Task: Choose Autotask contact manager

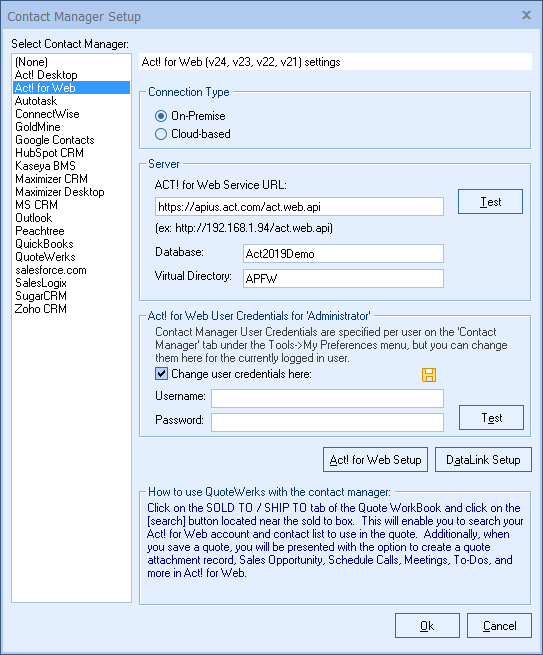Action: point(71,101)
